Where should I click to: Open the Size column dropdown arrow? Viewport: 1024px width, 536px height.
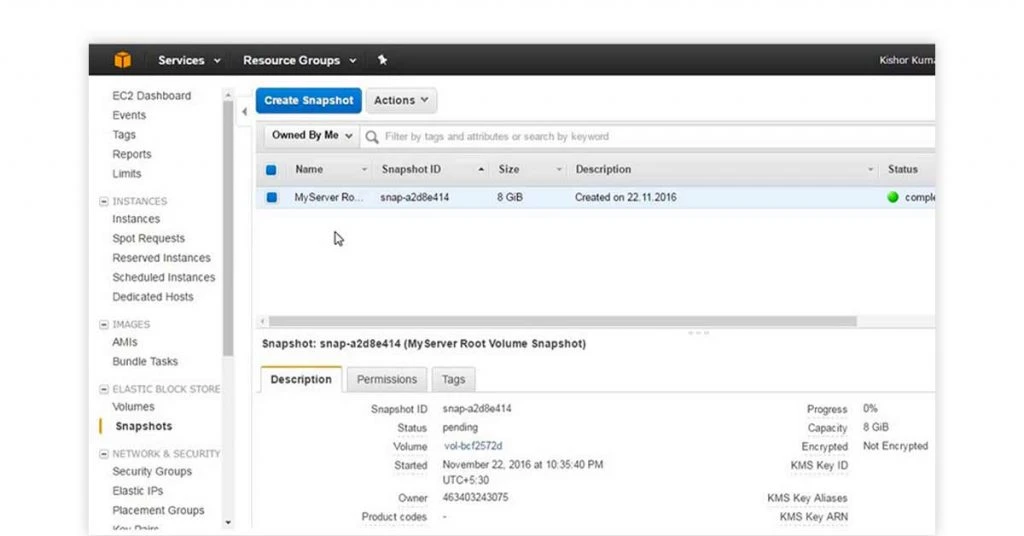[559, 170]
